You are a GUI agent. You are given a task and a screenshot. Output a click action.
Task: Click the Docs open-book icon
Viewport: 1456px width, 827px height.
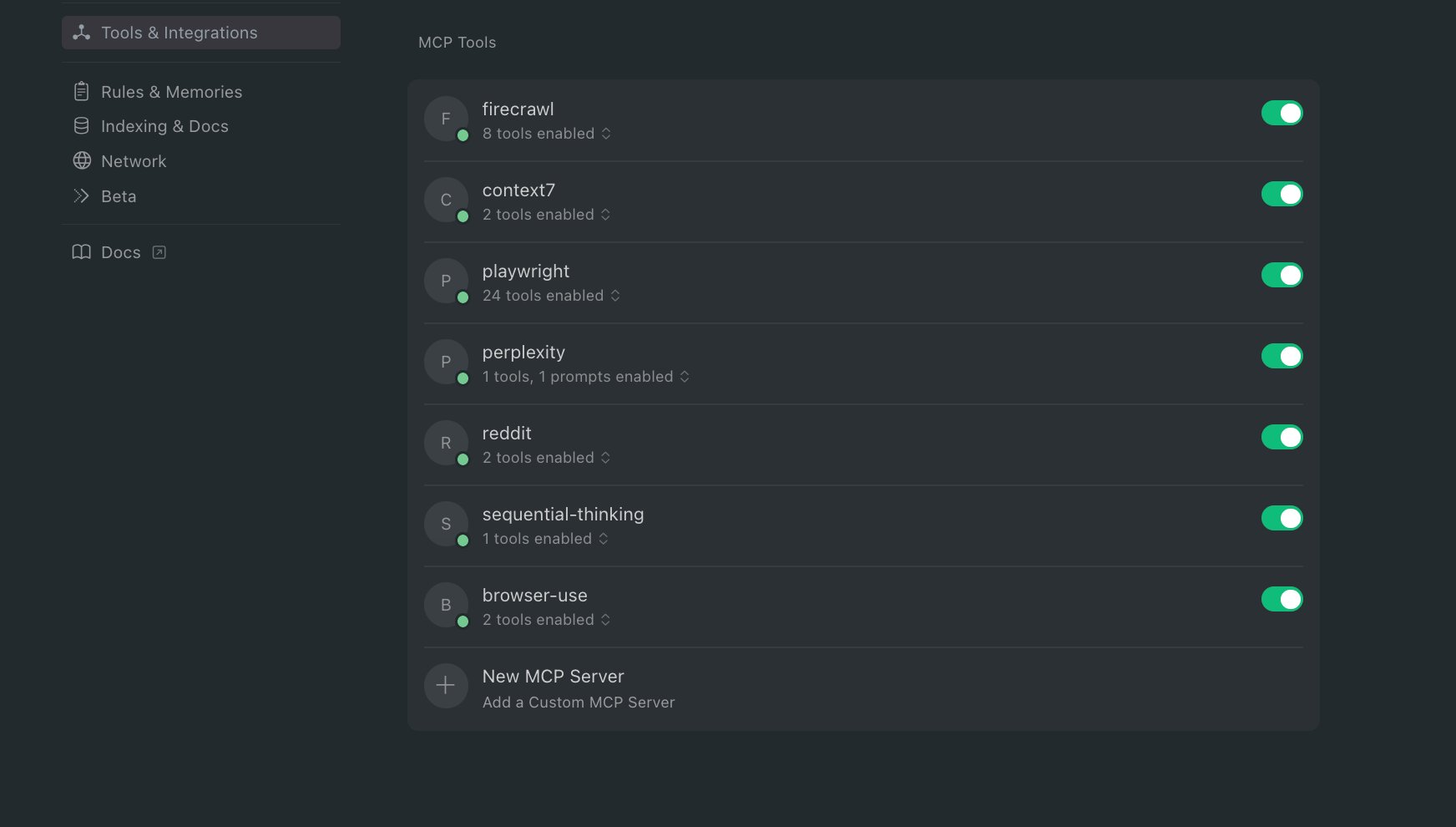tap(81, 252)
